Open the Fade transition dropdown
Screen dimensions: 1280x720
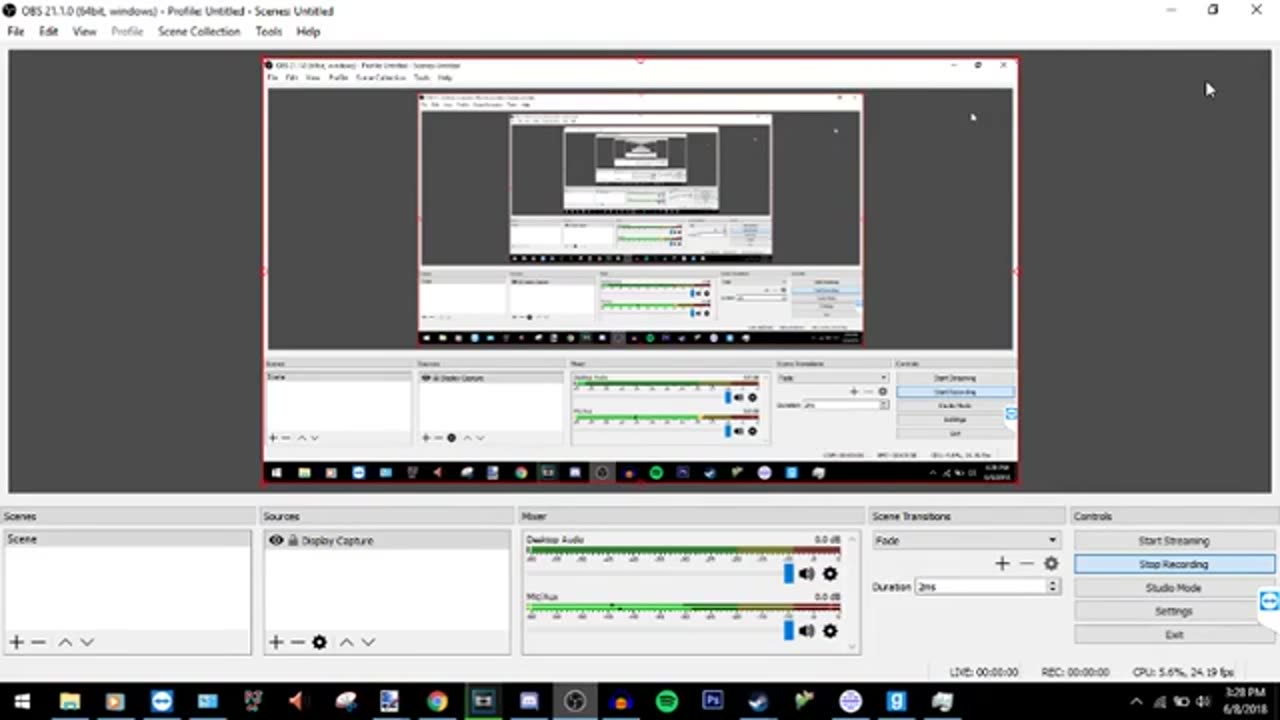click(x=965, y=540)
